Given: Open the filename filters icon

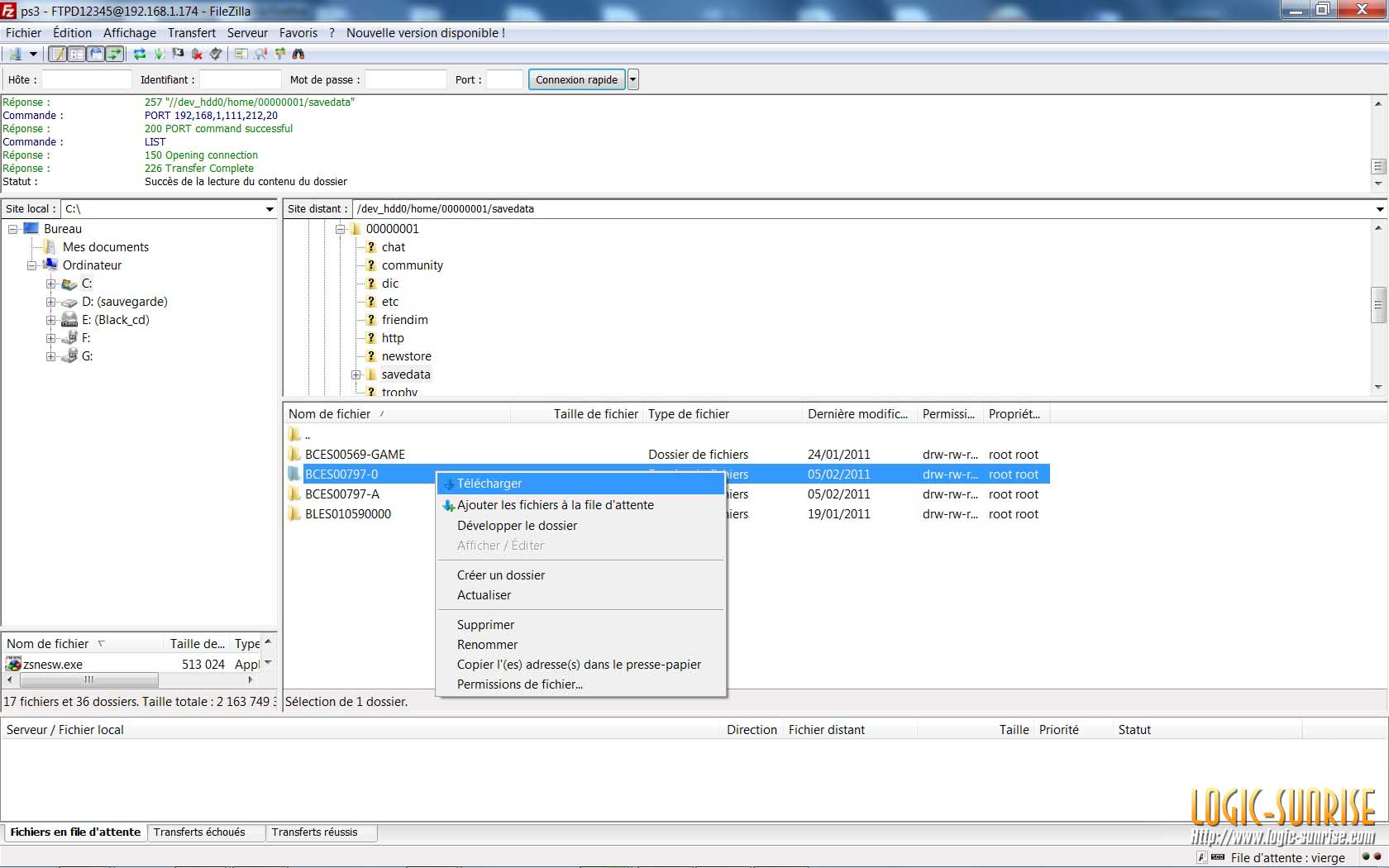Looking at the screenshot, I should tap(241, 54).
